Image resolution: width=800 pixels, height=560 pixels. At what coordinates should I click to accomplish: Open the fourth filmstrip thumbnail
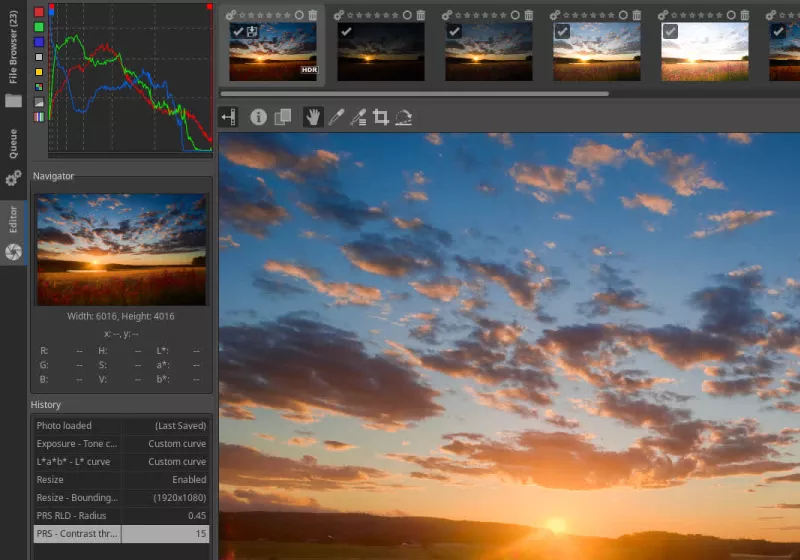coord(597,52)
